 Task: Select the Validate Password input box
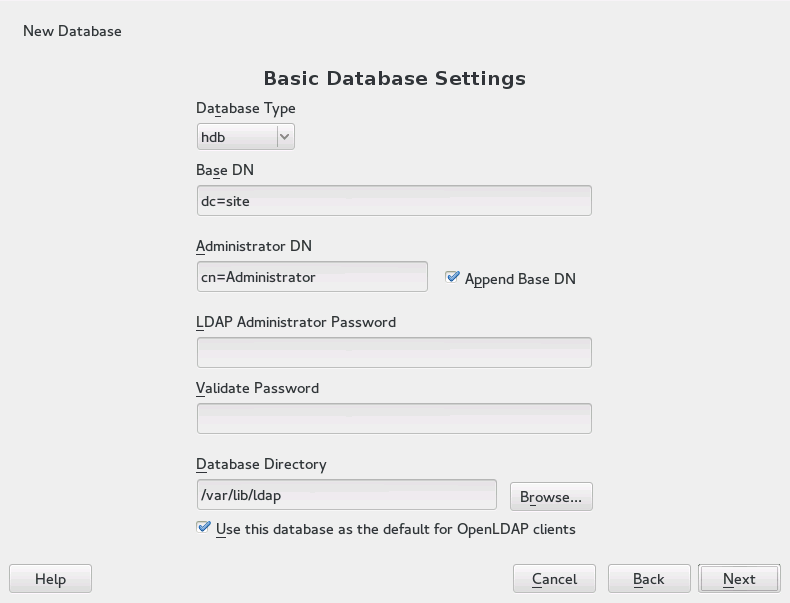[x=394, y=418]
